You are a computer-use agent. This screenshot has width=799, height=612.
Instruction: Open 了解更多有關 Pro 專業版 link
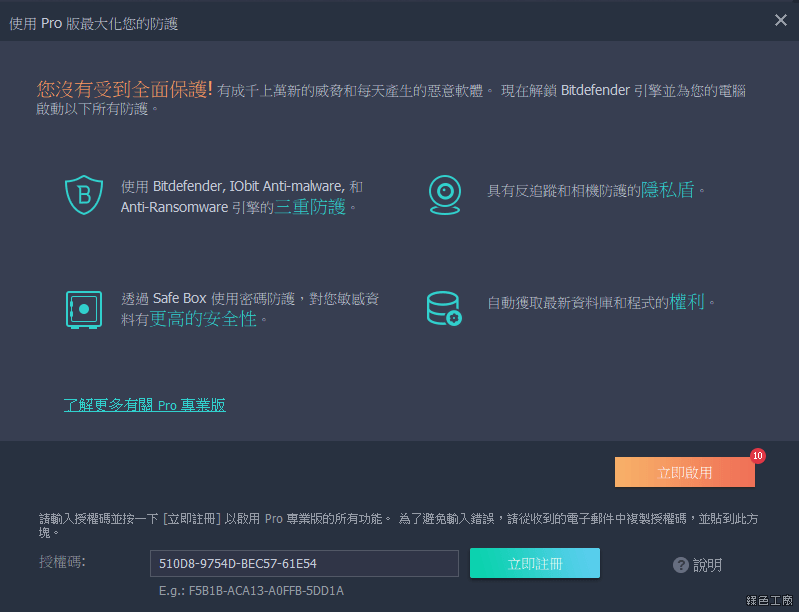pyautogui.click(x=145, y=405)
